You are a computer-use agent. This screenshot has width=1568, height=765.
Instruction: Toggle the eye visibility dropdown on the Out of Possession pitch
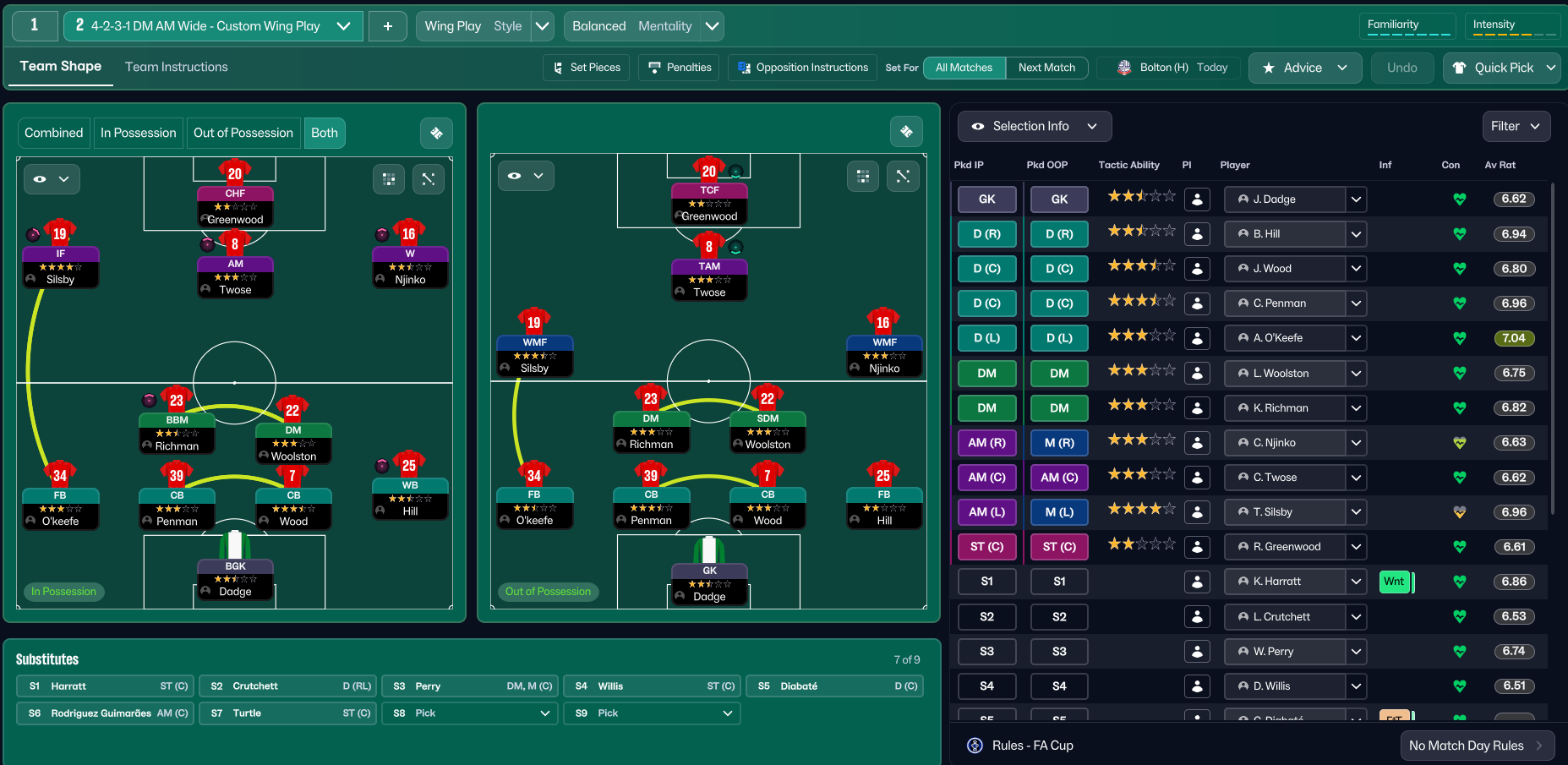526,176
